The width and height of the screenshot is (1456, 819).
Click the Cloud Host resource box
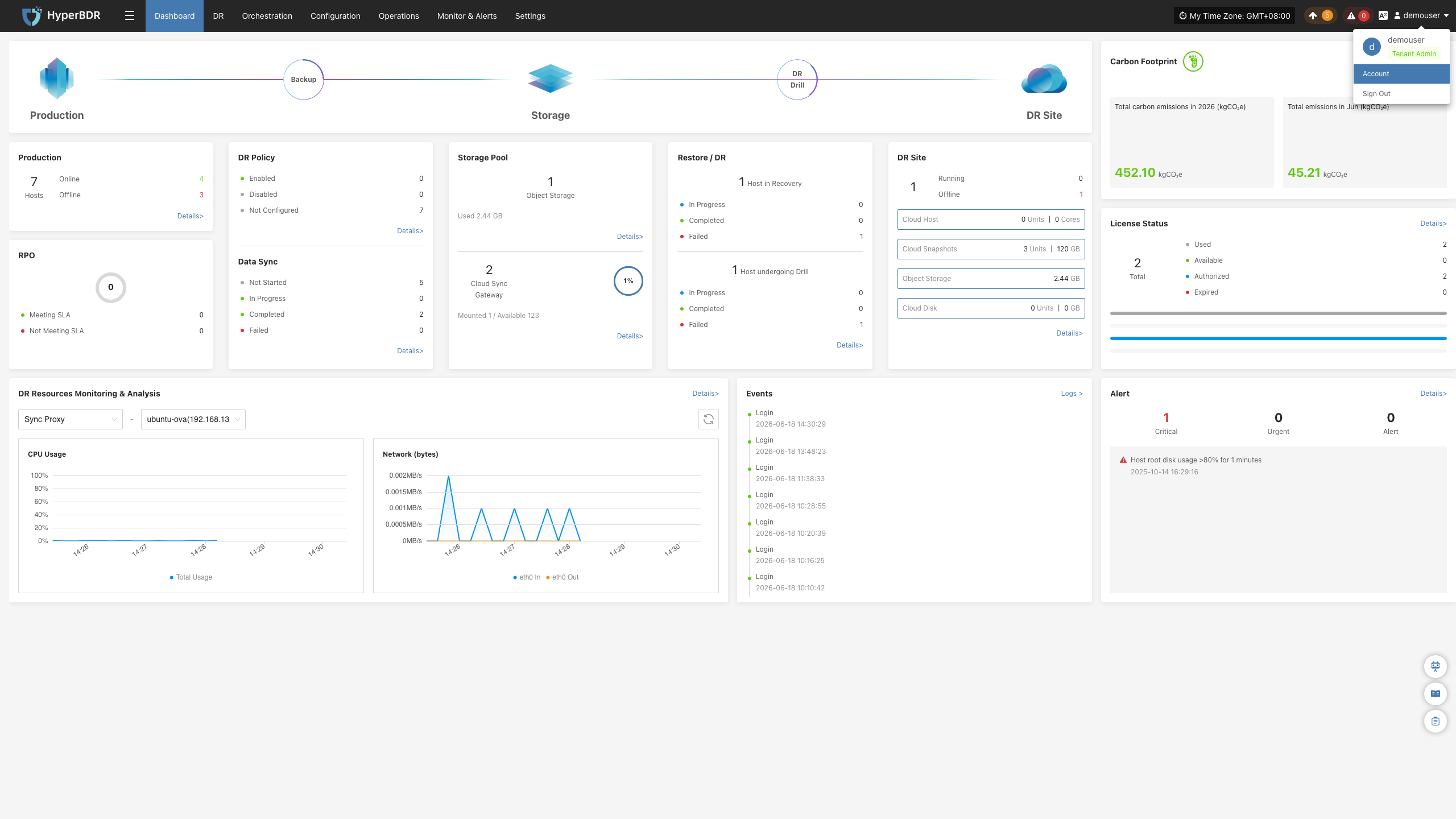[x=991, y=220]
